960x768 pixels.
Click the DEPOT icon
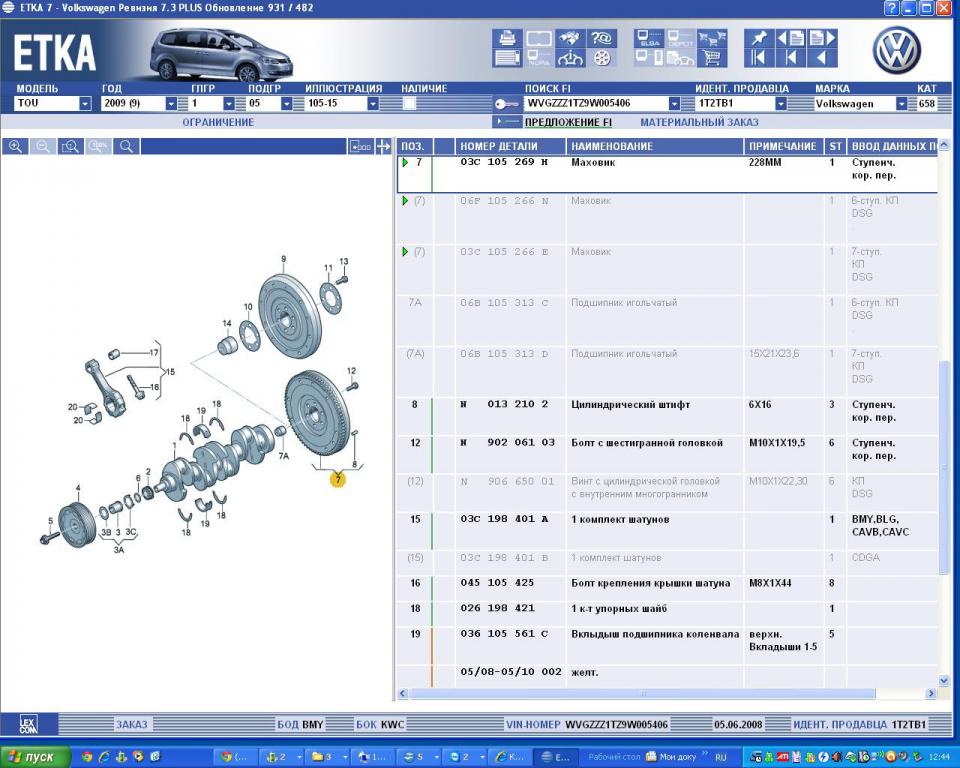[680, 39]
